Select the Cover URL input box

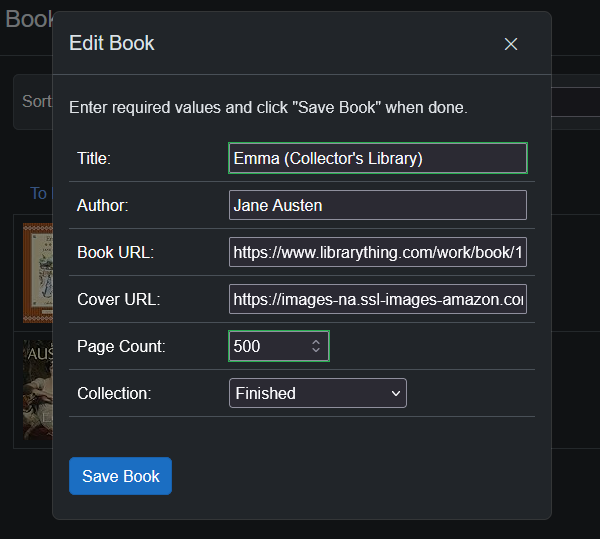377,299
